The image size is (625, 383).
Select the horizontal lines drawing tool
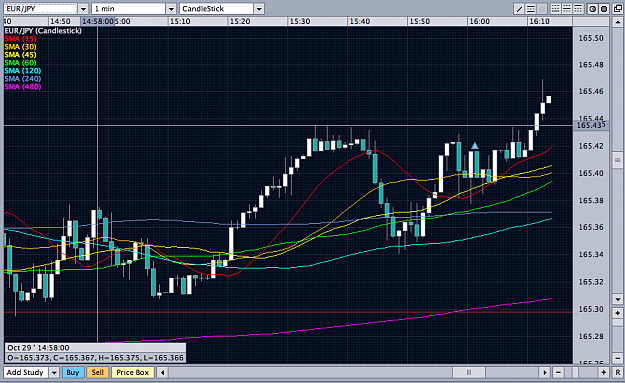pyautogui.click(x=531, y=9)
